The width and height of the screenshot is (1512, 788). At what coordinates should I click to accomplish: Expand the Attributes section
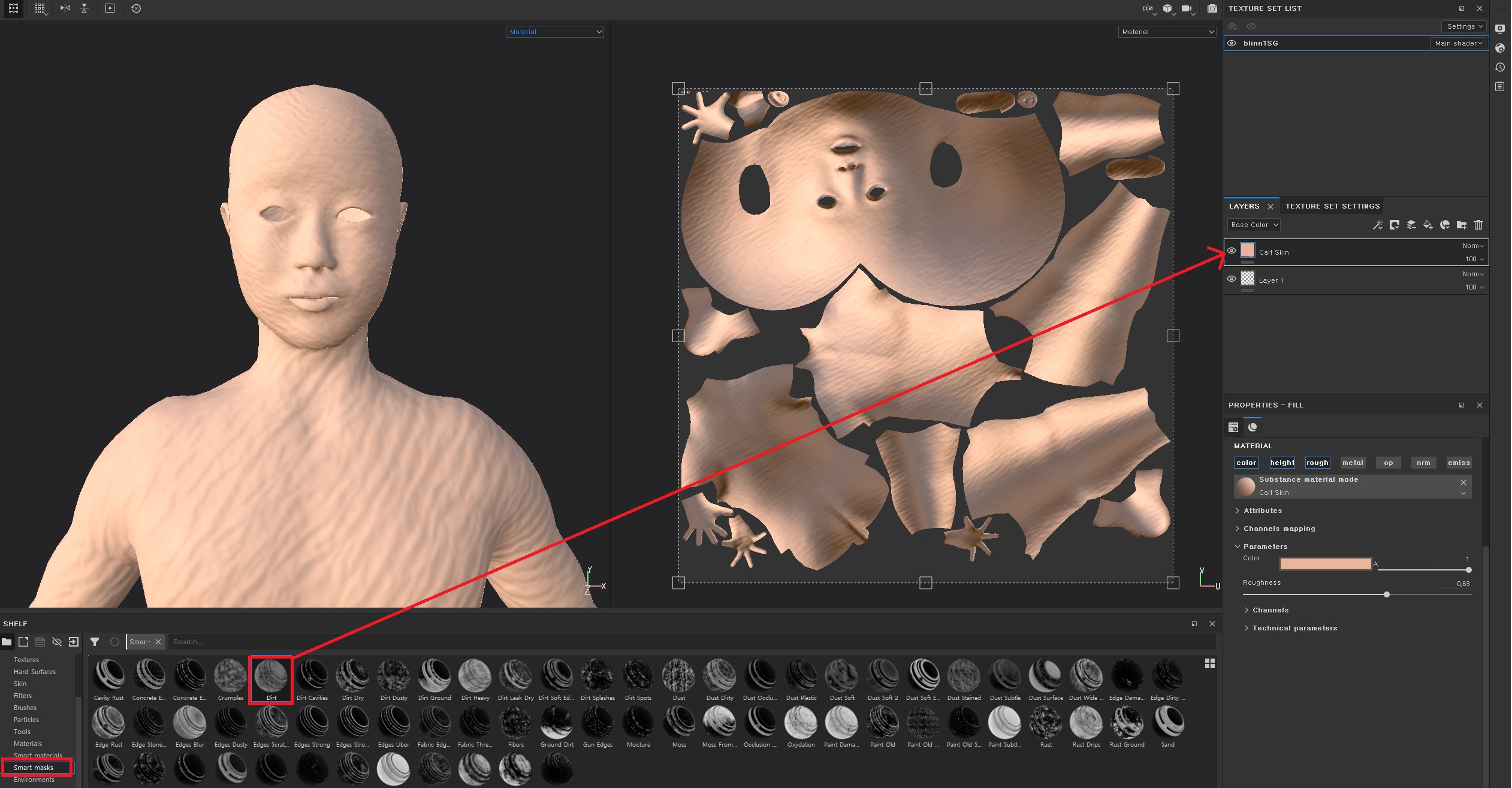click(1262, 511)
